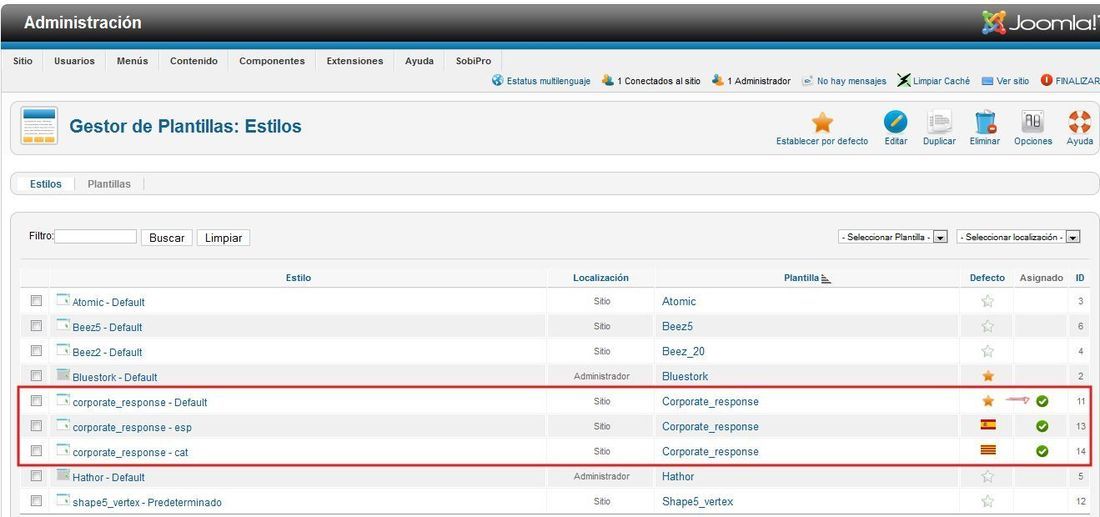Image resolution: width=1100 pixels, height=517 pixels.
Task: Open the Seleccionar Plantilla dropdown
Action: [893, 237]
